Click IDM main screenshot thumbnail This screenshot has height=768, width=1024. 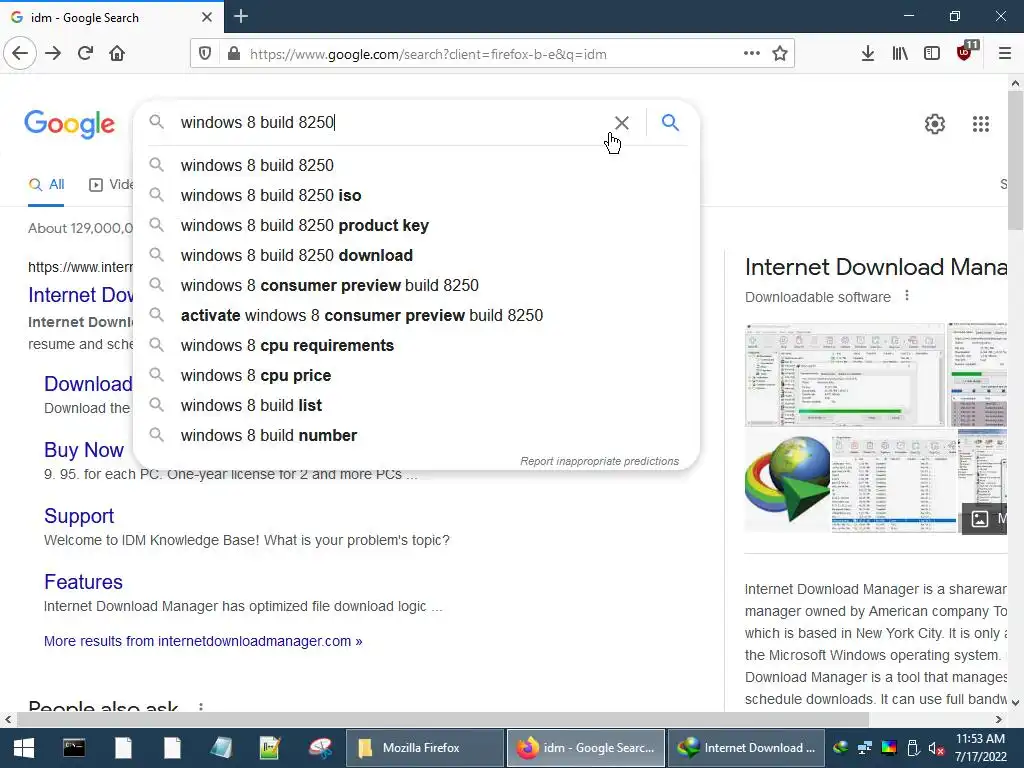point(844,375)
